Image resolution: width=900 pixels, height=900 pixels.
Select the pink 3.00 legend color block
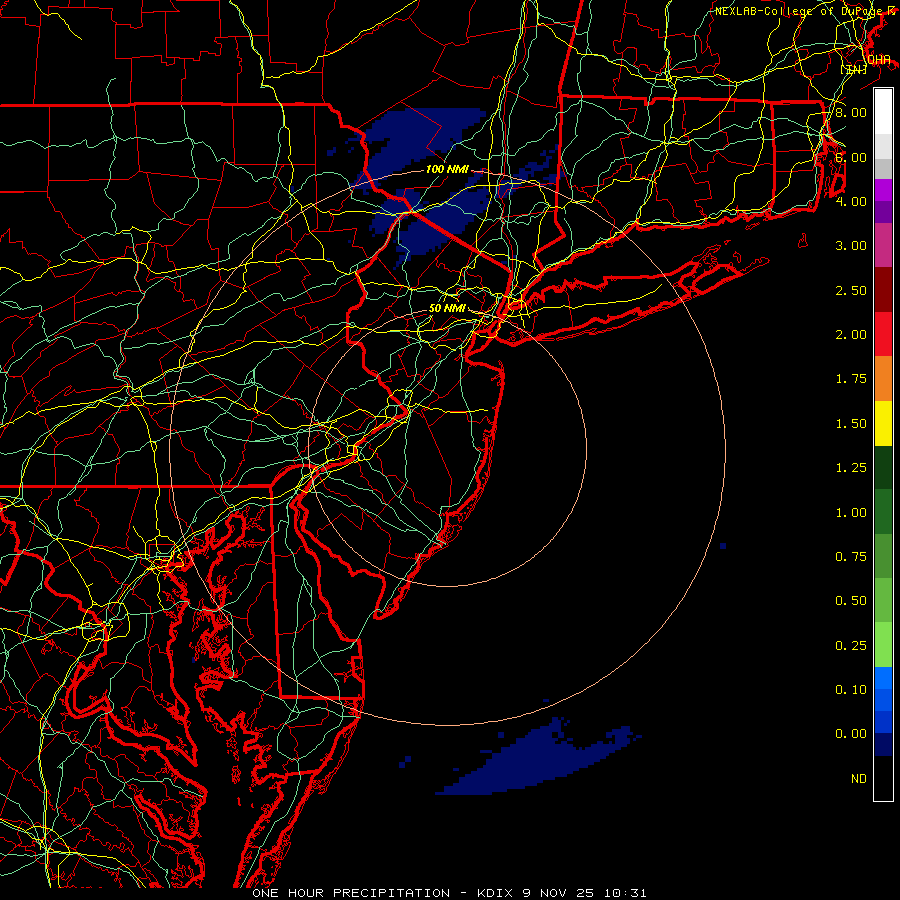coord(883,245)
